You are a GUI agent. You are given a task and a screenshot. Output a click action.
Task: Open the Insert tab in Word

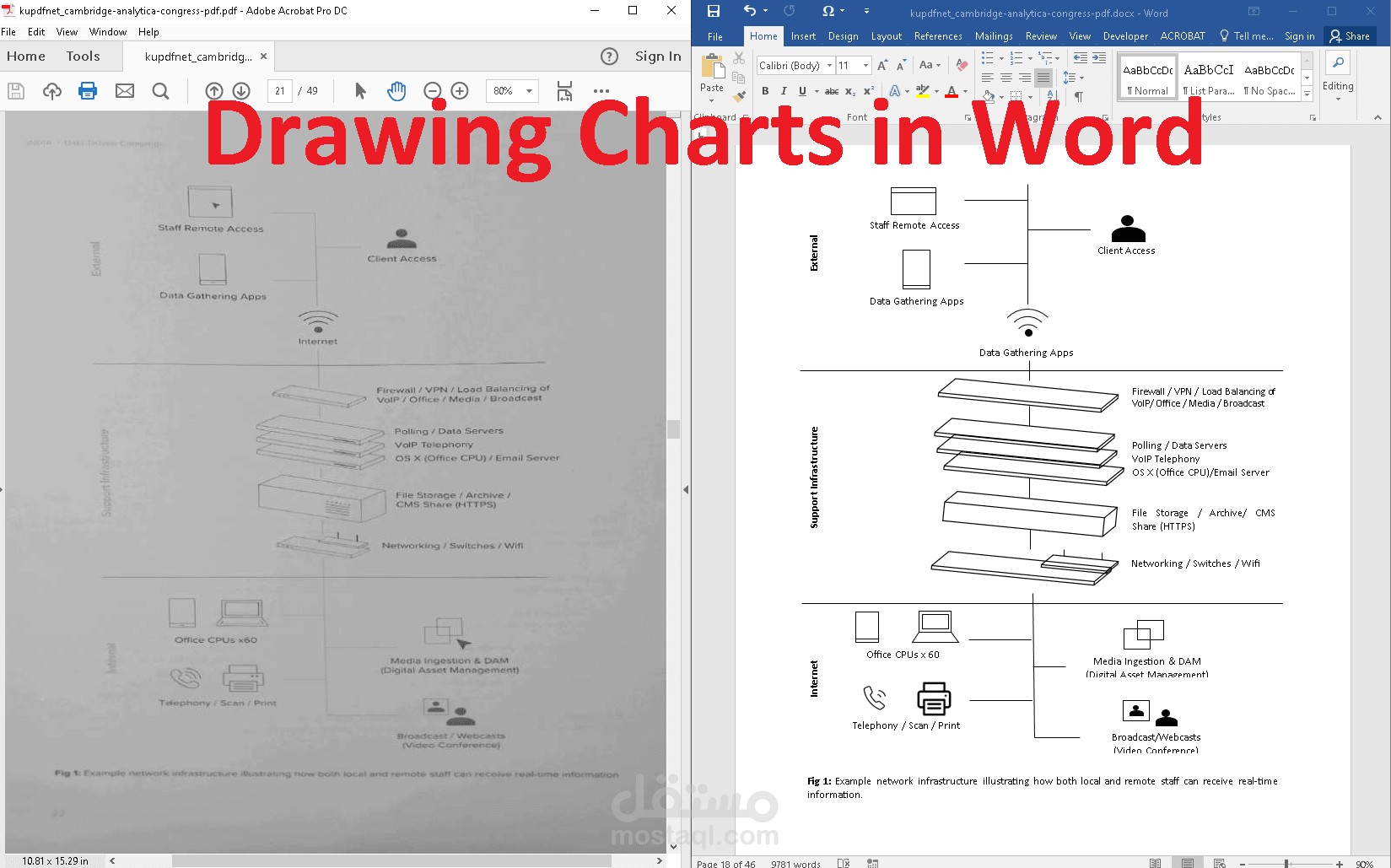tap(803, 36)
